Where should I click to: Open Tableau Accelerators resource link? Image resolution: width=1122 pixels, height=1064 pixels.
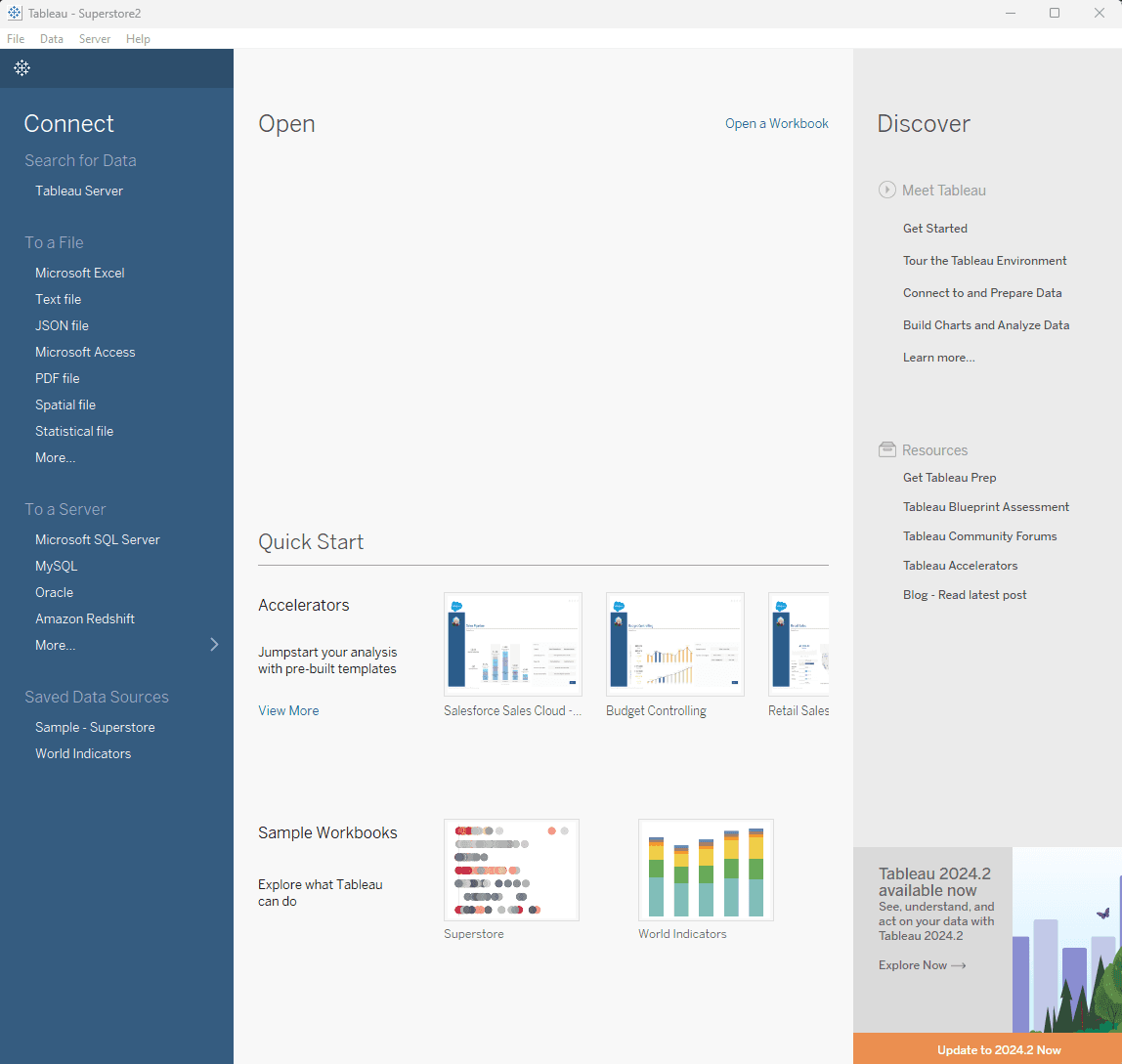click(x=961, y=566)
